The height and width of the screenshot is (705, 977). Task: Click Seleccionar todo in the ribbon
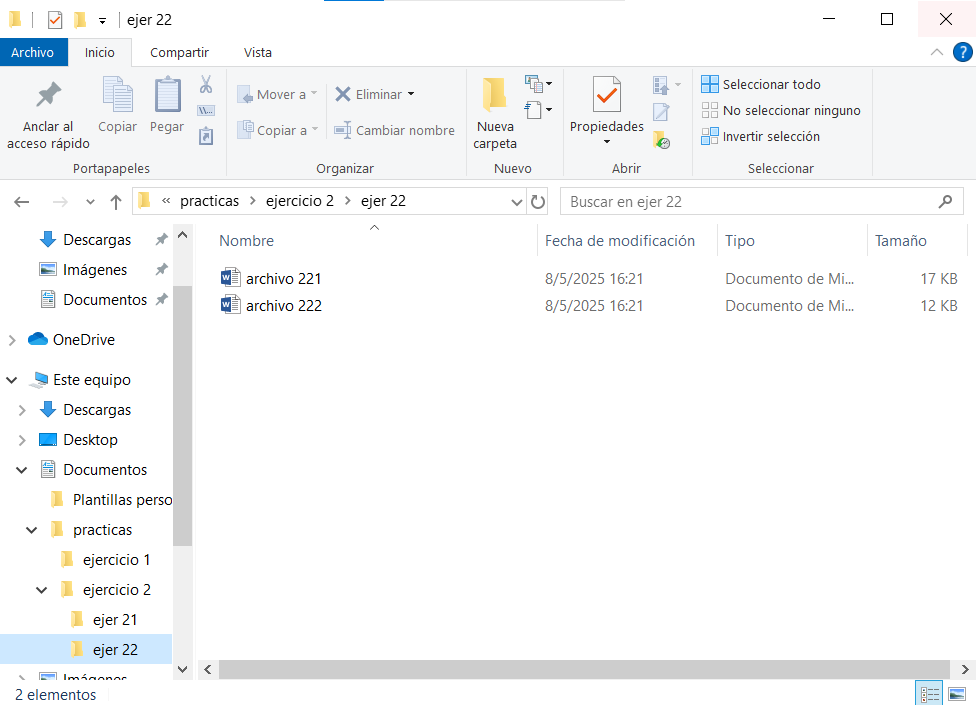761,84
